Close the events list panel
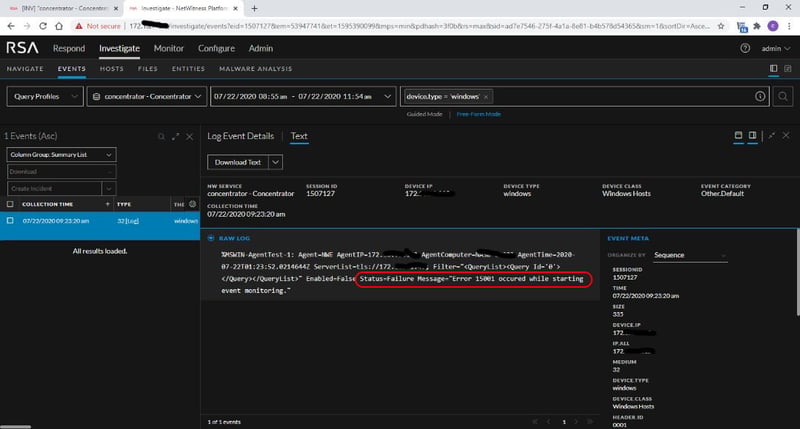The image size is (800, 429). (x=189, y=137)
